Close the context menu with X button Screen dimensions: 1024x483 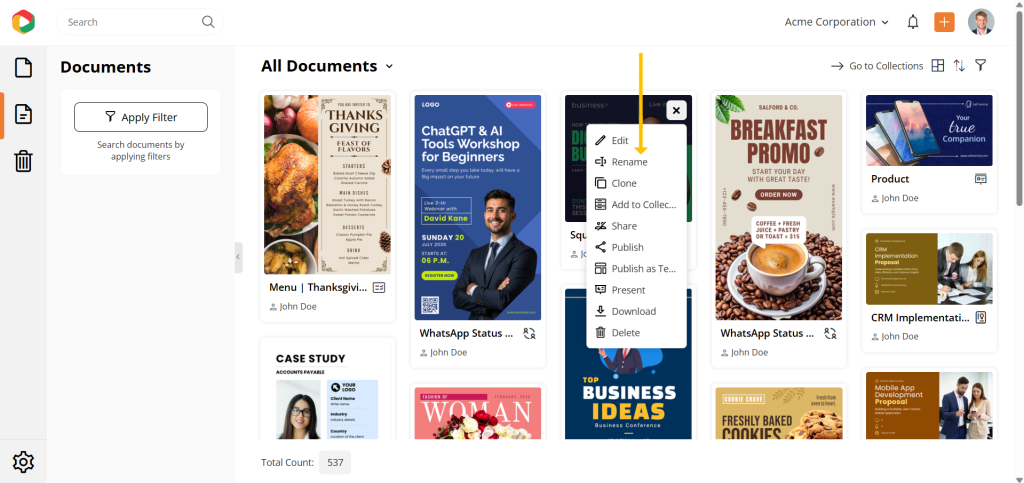coord(676,111)
